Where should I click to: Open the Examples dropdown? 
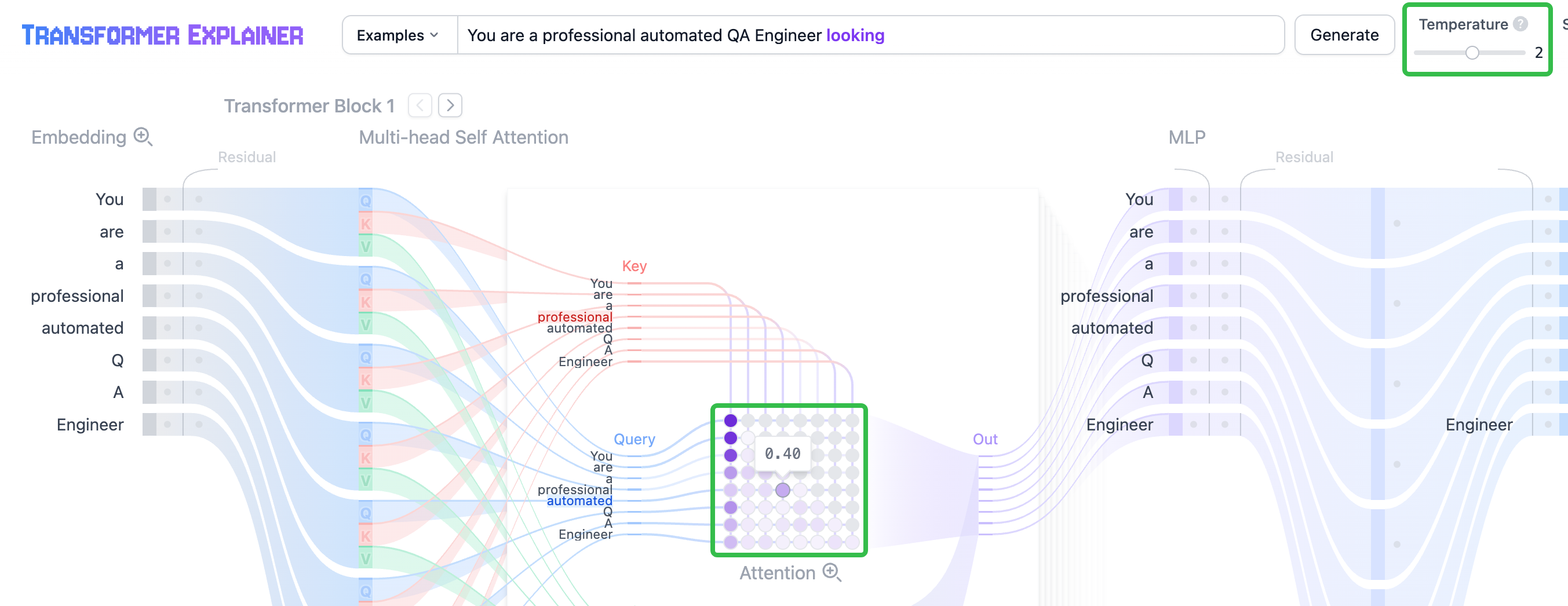[398, 35]
